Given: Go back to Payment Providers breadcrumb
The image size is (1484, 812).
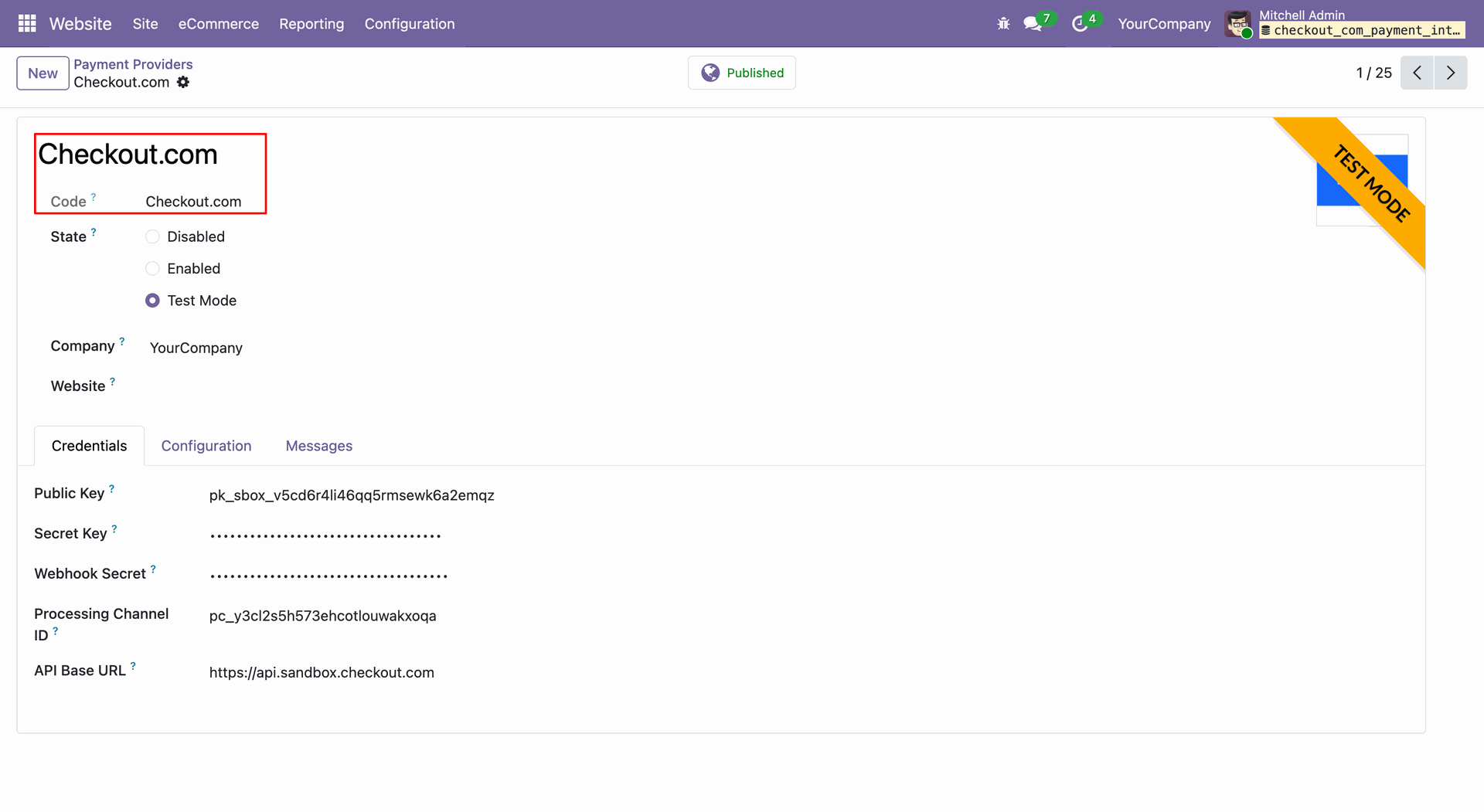Looking at the screenshot, I should pos(133,64).
